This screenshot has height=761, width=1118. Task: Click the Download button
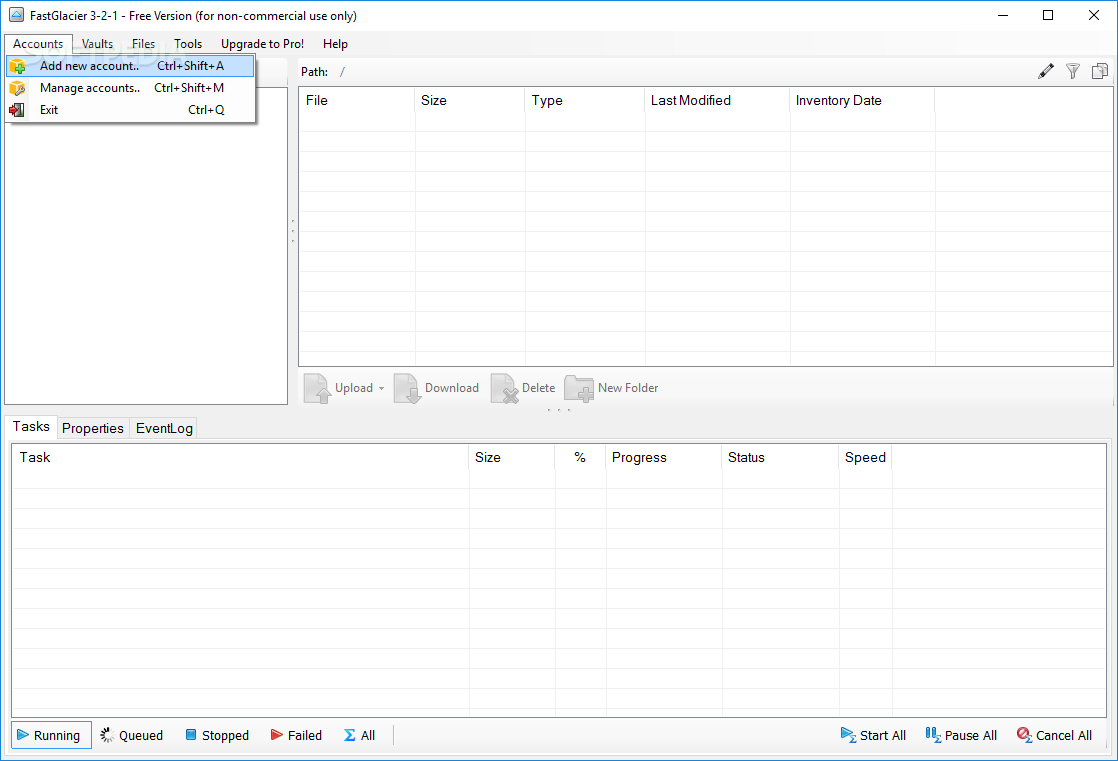tap(437, 388)
